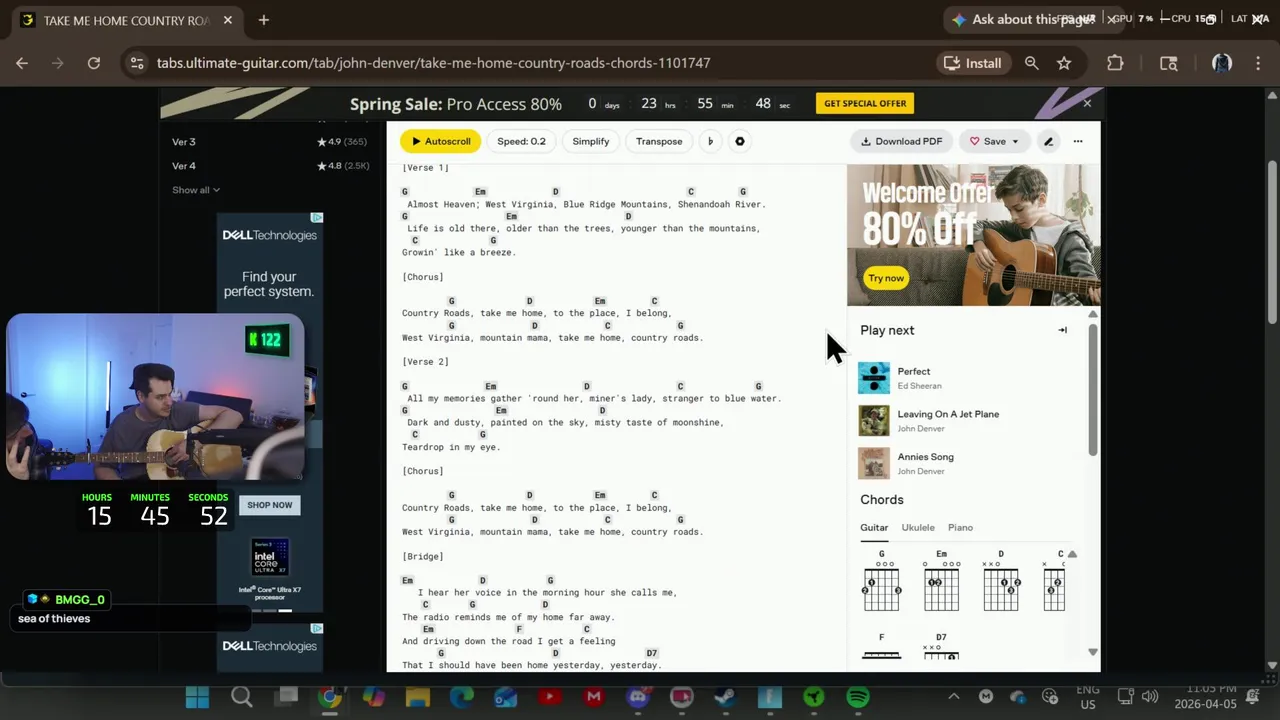Open Steam from the taskbar
The height and width of the screenshot is (720, 1280).
click(x=725, y=697)
